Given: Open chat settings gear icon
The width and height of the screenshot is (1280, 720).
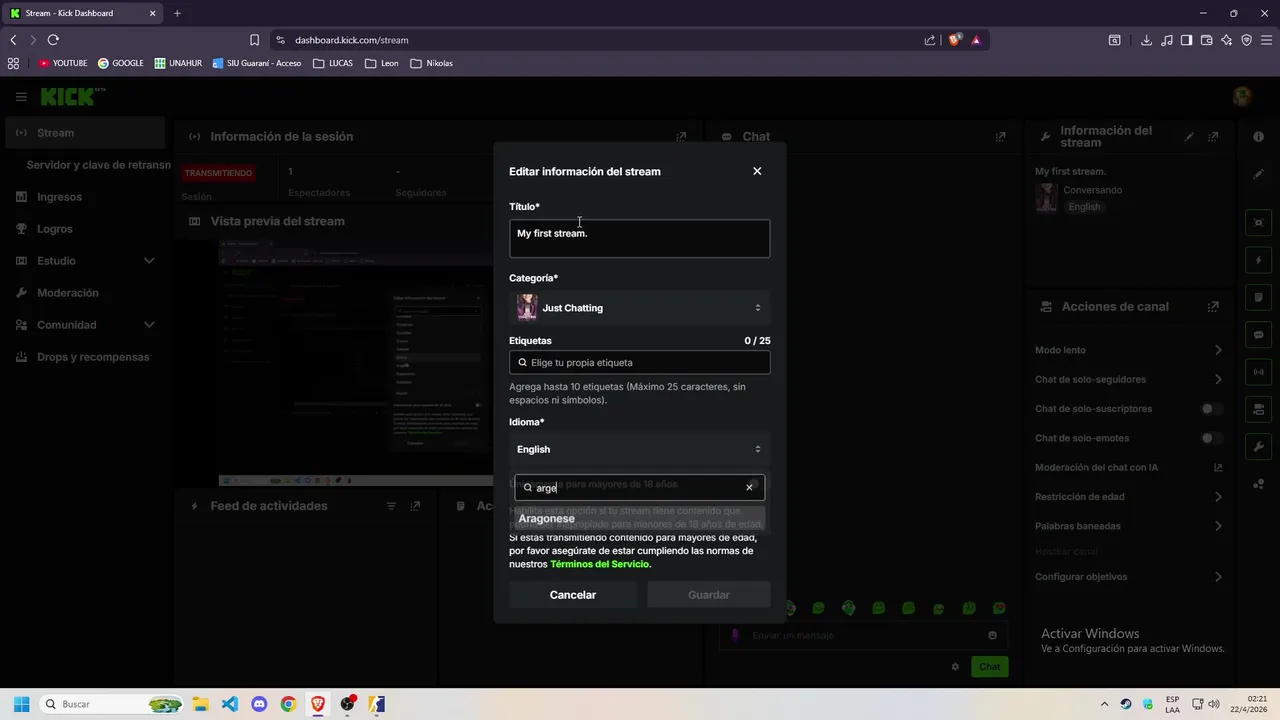Looking at the screenshot, I should pyautogui.click(x=955, y=667).
